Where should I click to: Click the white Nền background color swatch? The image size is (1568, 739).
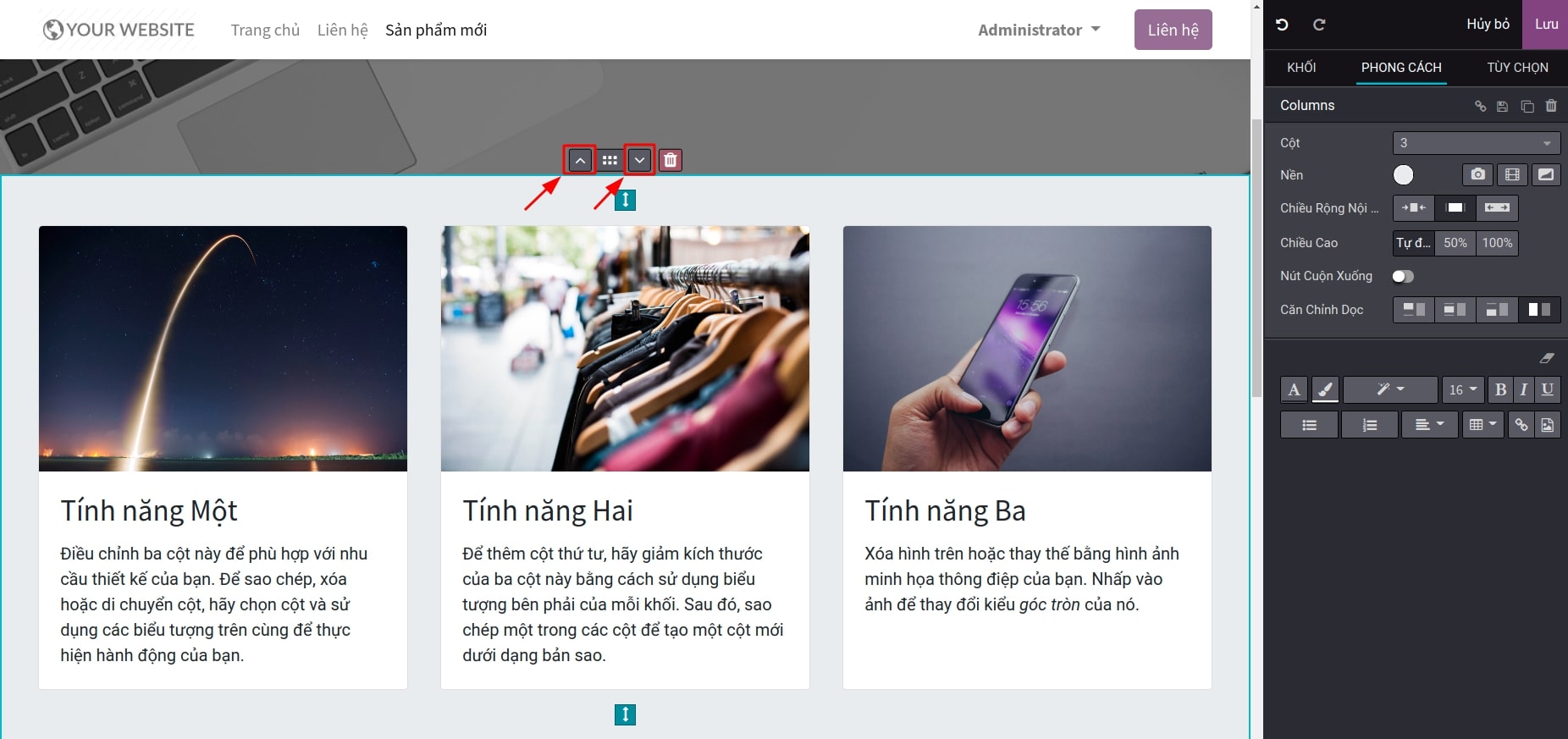1403,175
